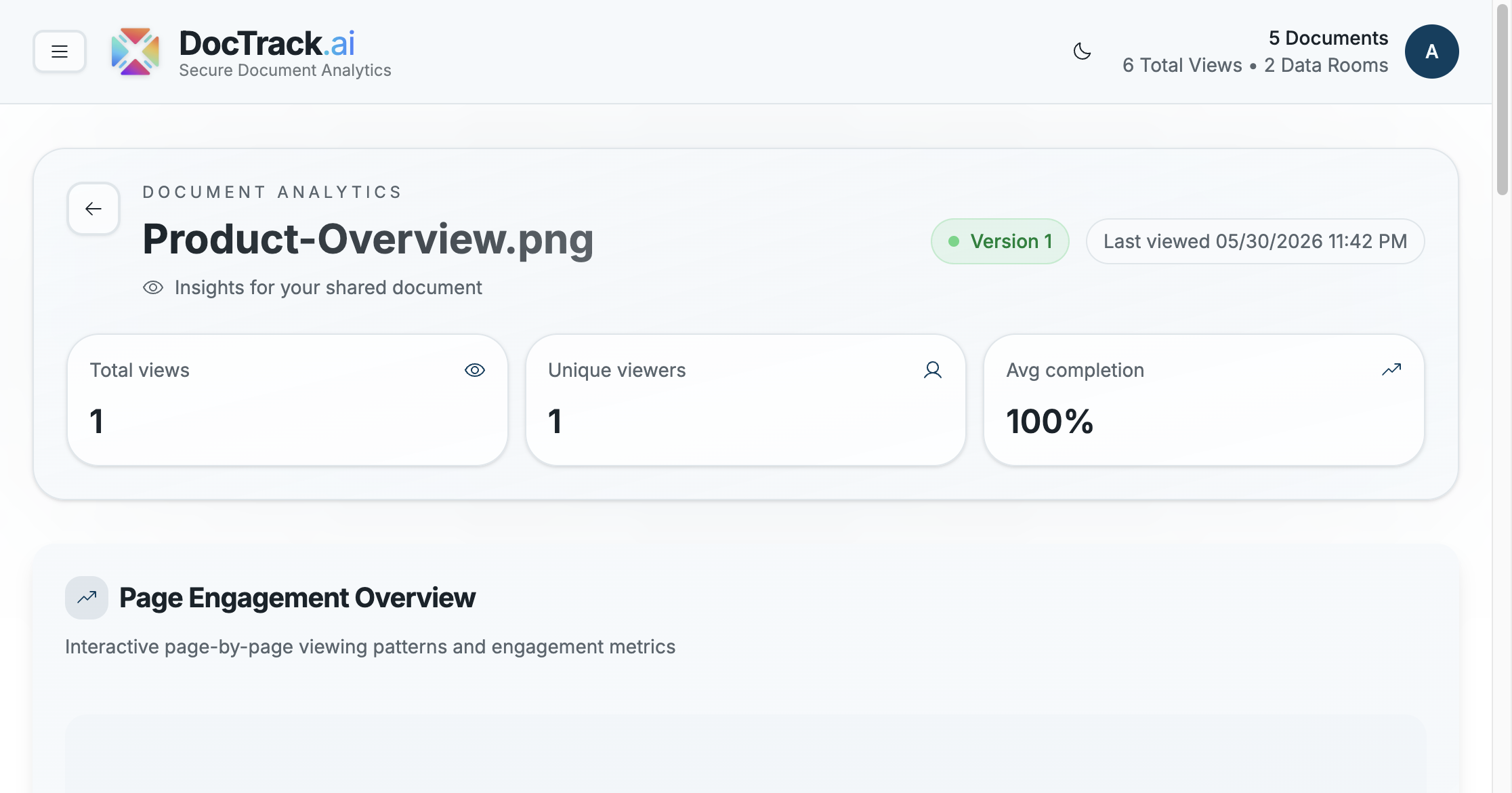The width and height of the screenshot is (1512, 793).
Task: Click the 'Total views' label
Action: [140, 370]
